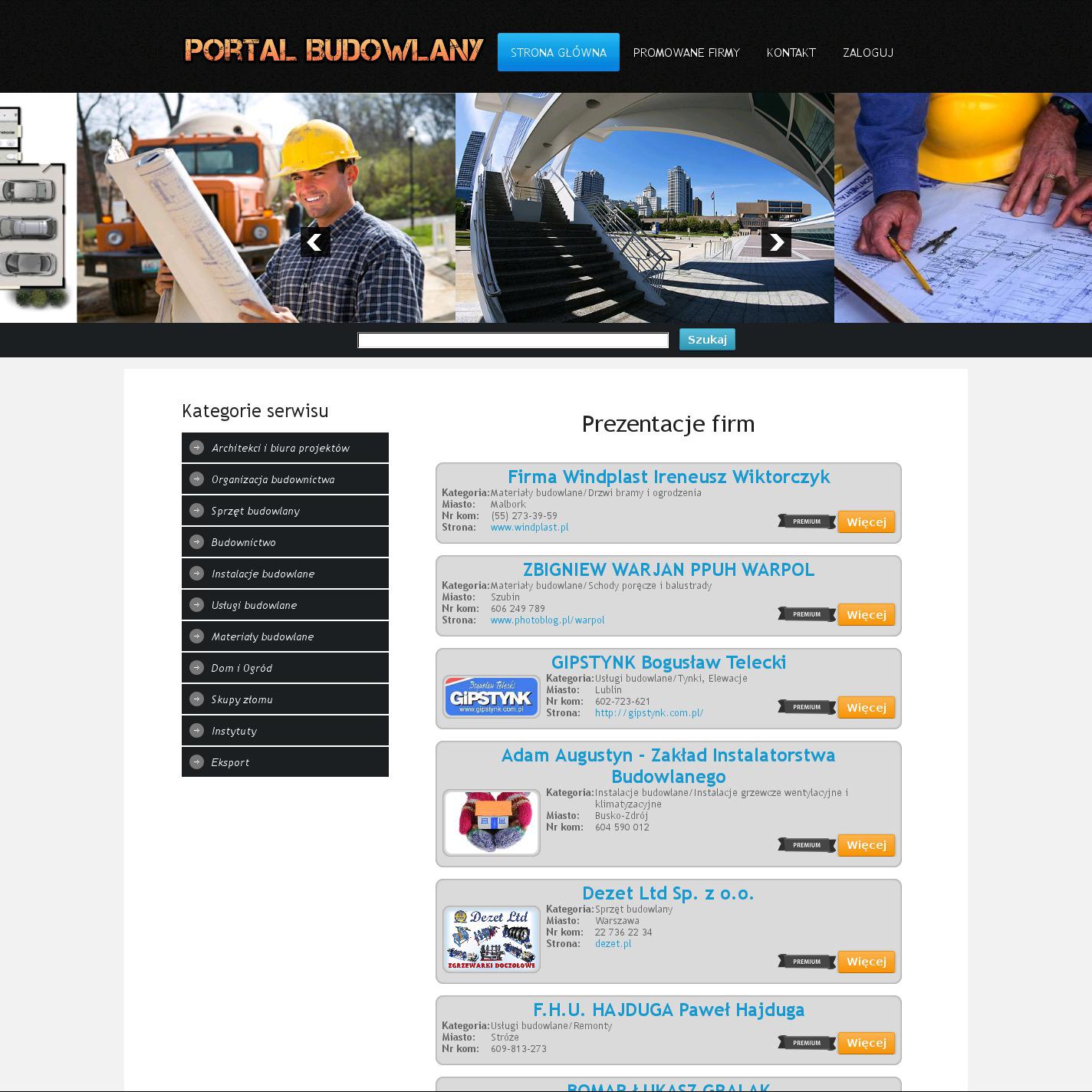Click the hands-holding-house thumbnail of Adam Augustyn

(492, 823)
